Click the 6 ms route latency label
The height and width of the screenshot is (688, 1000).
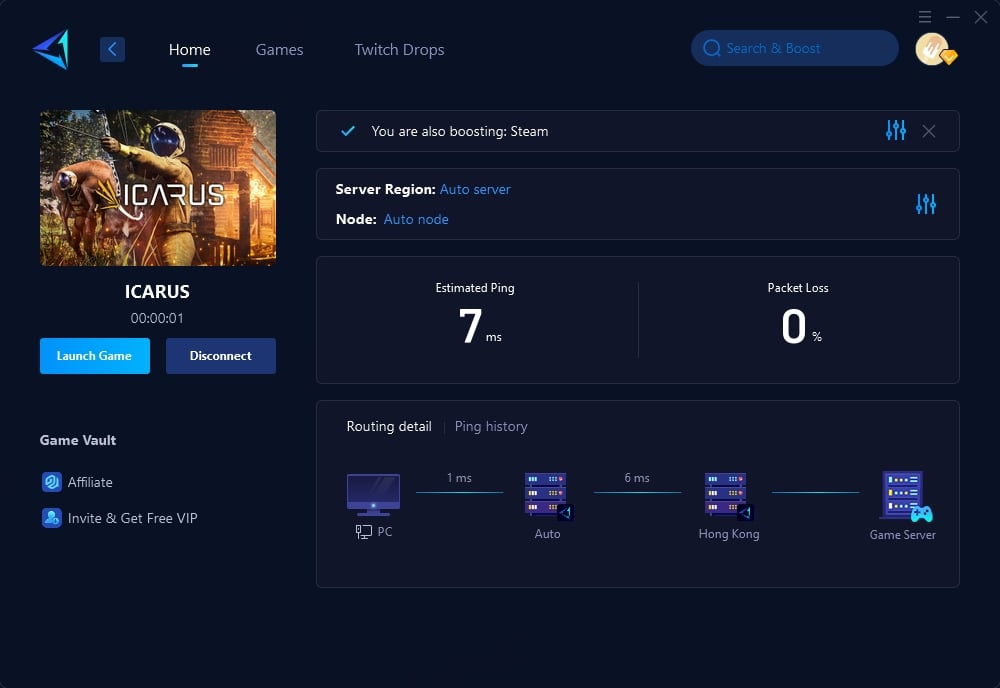pos(637,478)
